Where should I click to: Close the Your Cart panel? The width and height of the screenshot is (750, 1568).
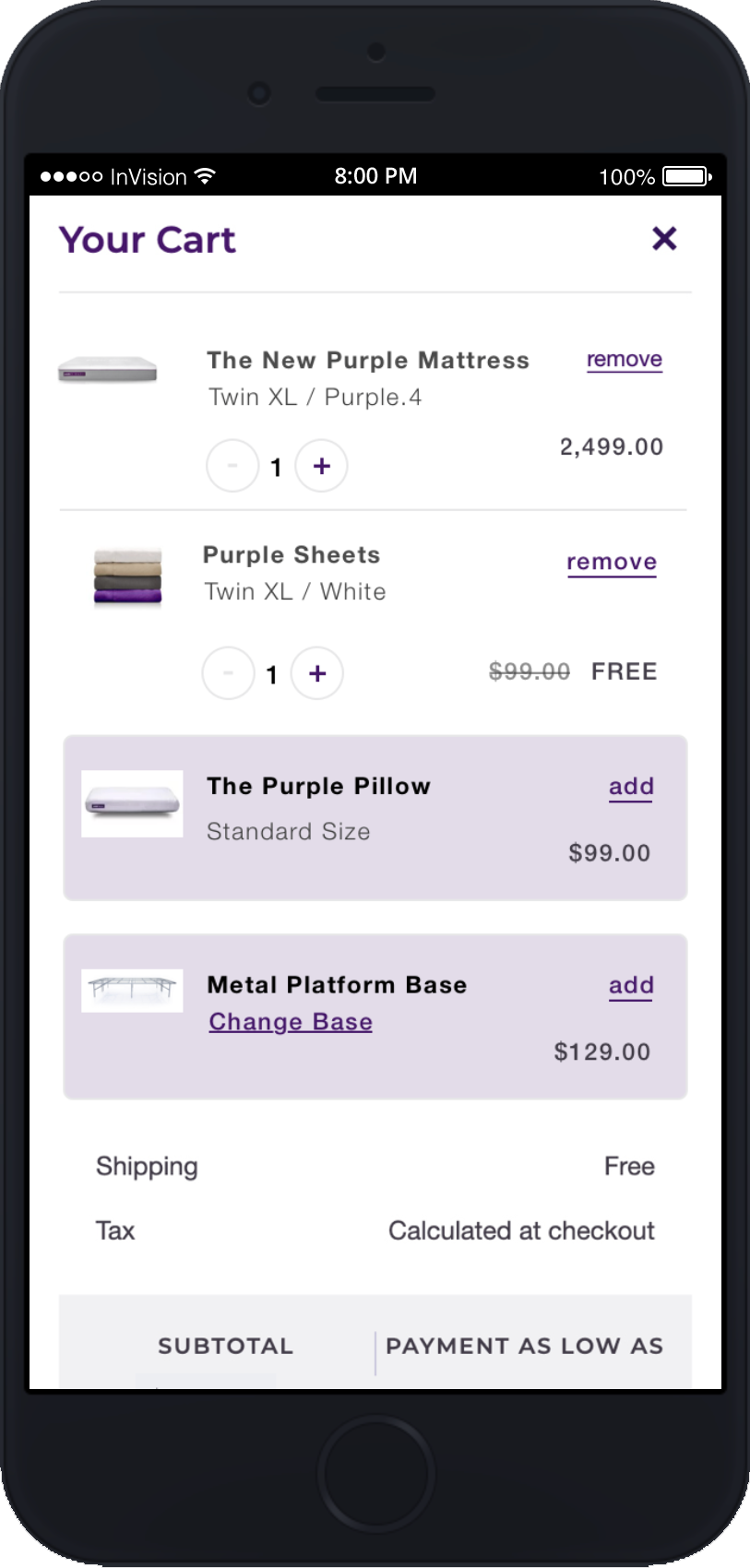tap(664, 239)
